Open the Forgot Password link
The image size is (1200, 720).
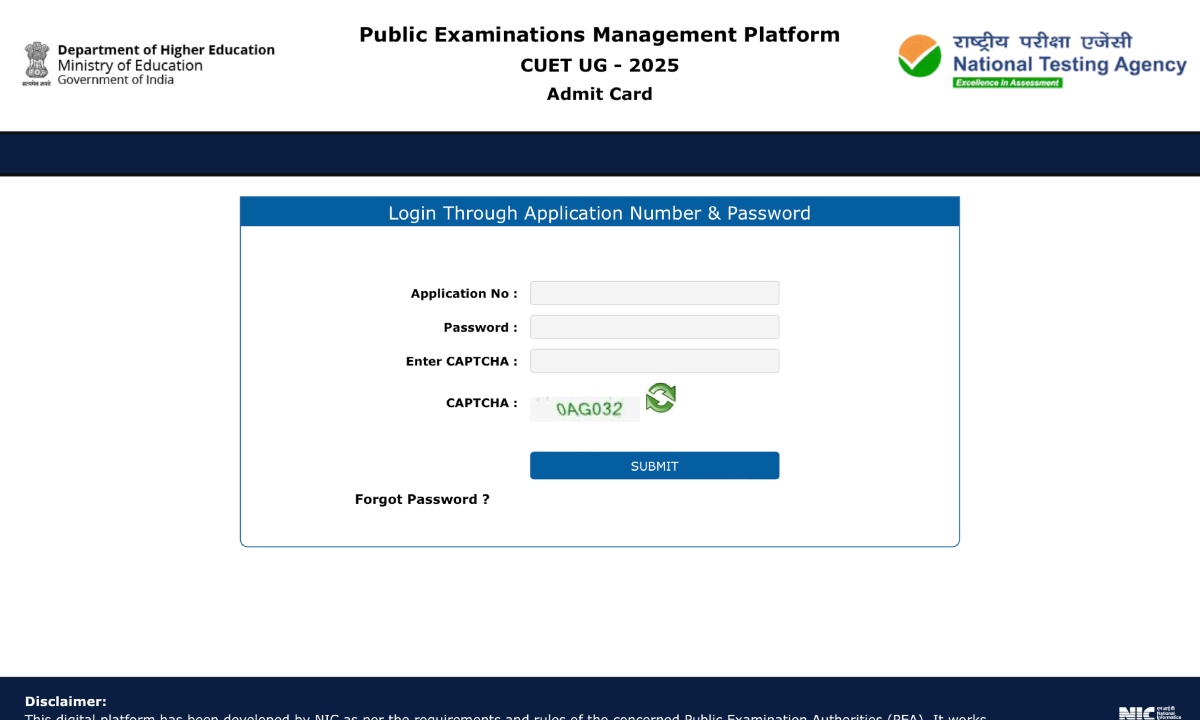pos(422,499)
